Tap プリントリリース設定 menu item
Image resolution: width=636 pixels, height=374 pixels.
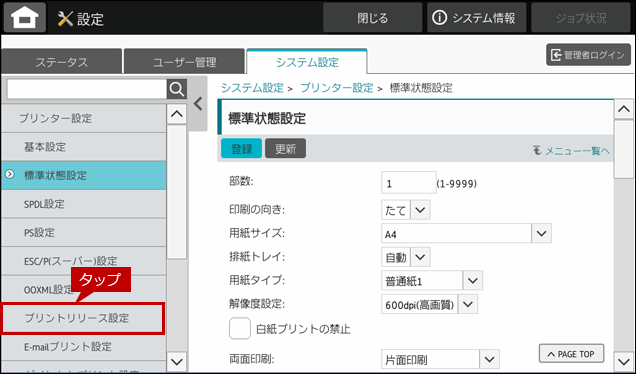pos(83,318)
